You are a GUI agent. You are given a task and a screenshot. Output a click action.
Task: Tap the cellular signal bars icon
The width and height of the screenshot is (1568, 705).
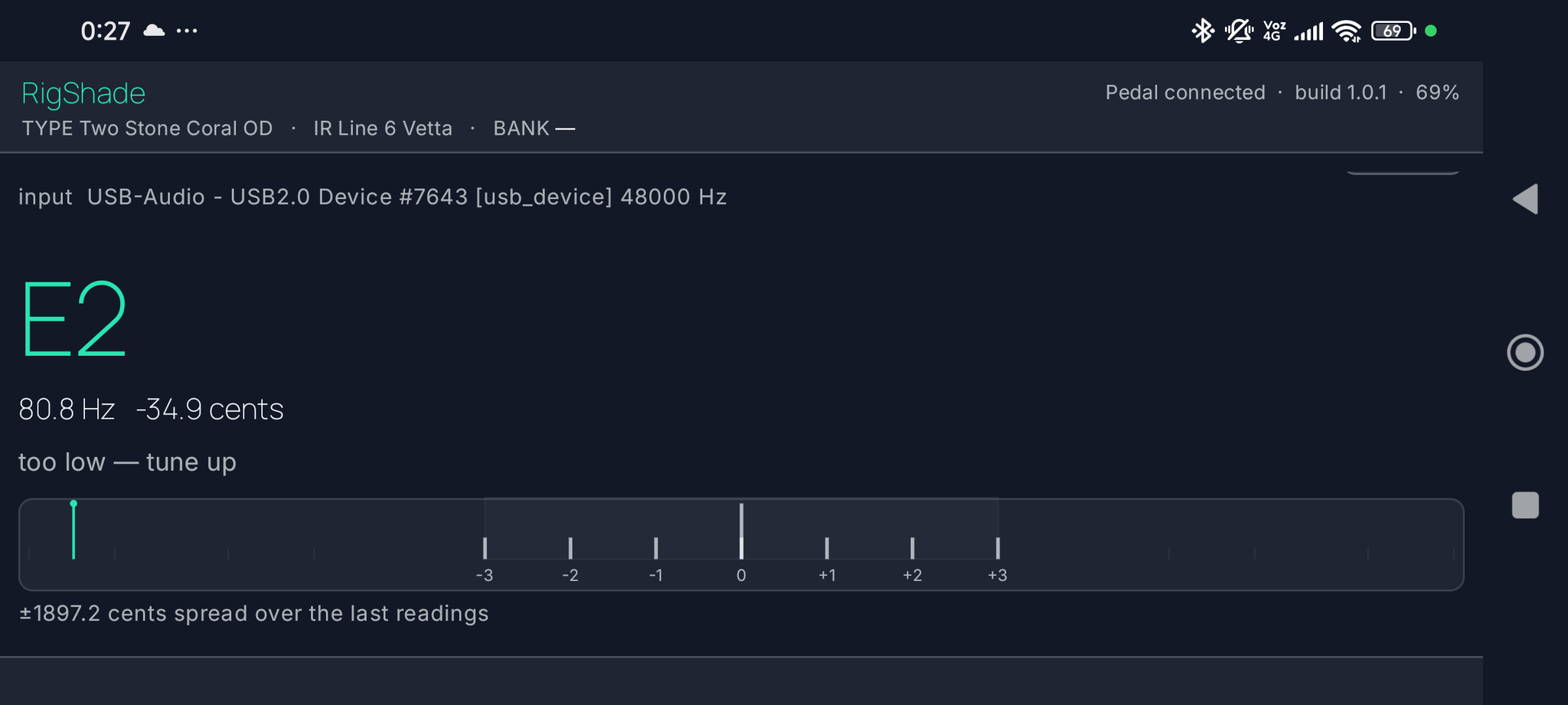point(1308,31)
